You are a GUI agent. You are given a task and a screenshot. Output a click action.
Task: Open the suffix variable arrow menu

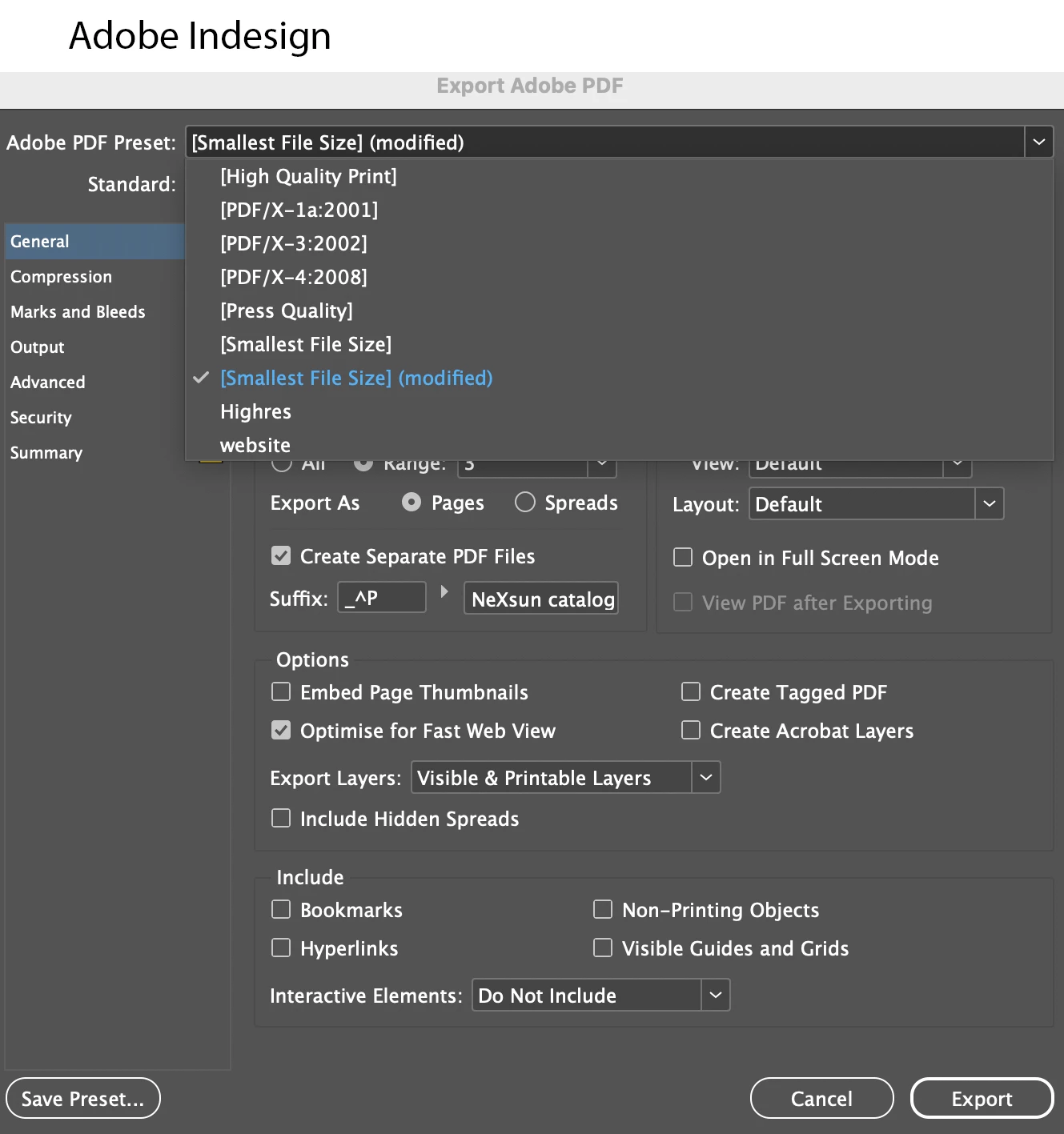tap(444, 592)
